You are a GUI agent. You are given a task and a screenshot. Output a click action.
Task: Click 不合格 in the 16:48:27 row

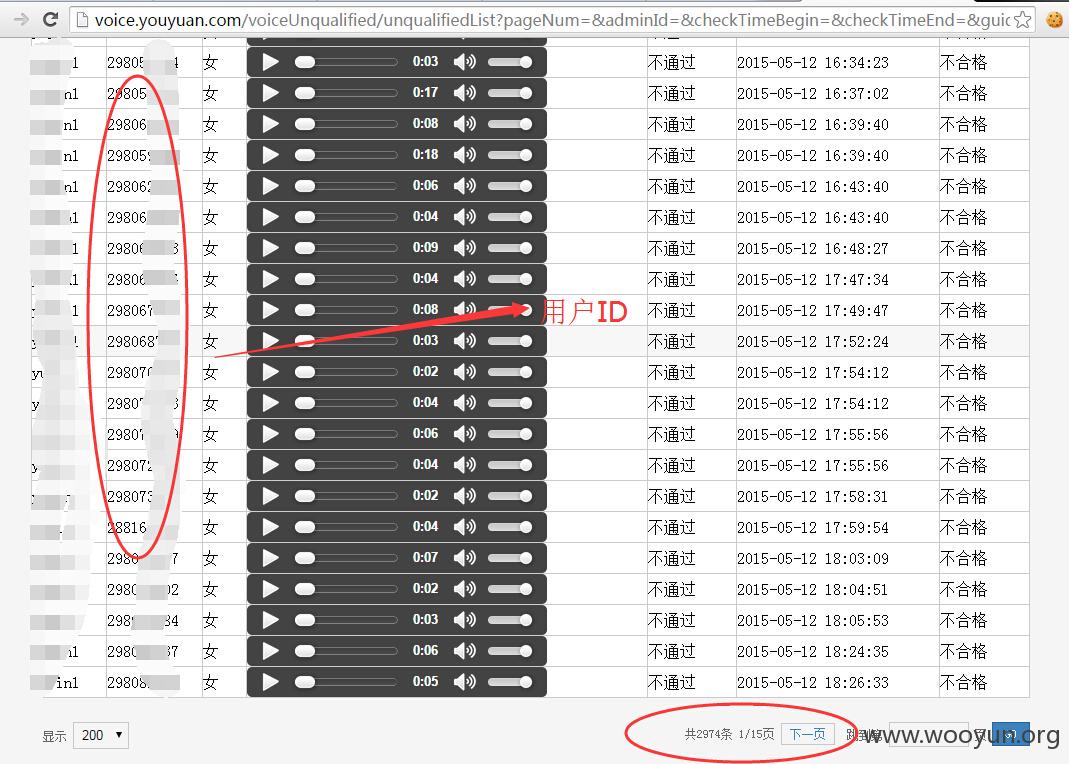point(963,249)
